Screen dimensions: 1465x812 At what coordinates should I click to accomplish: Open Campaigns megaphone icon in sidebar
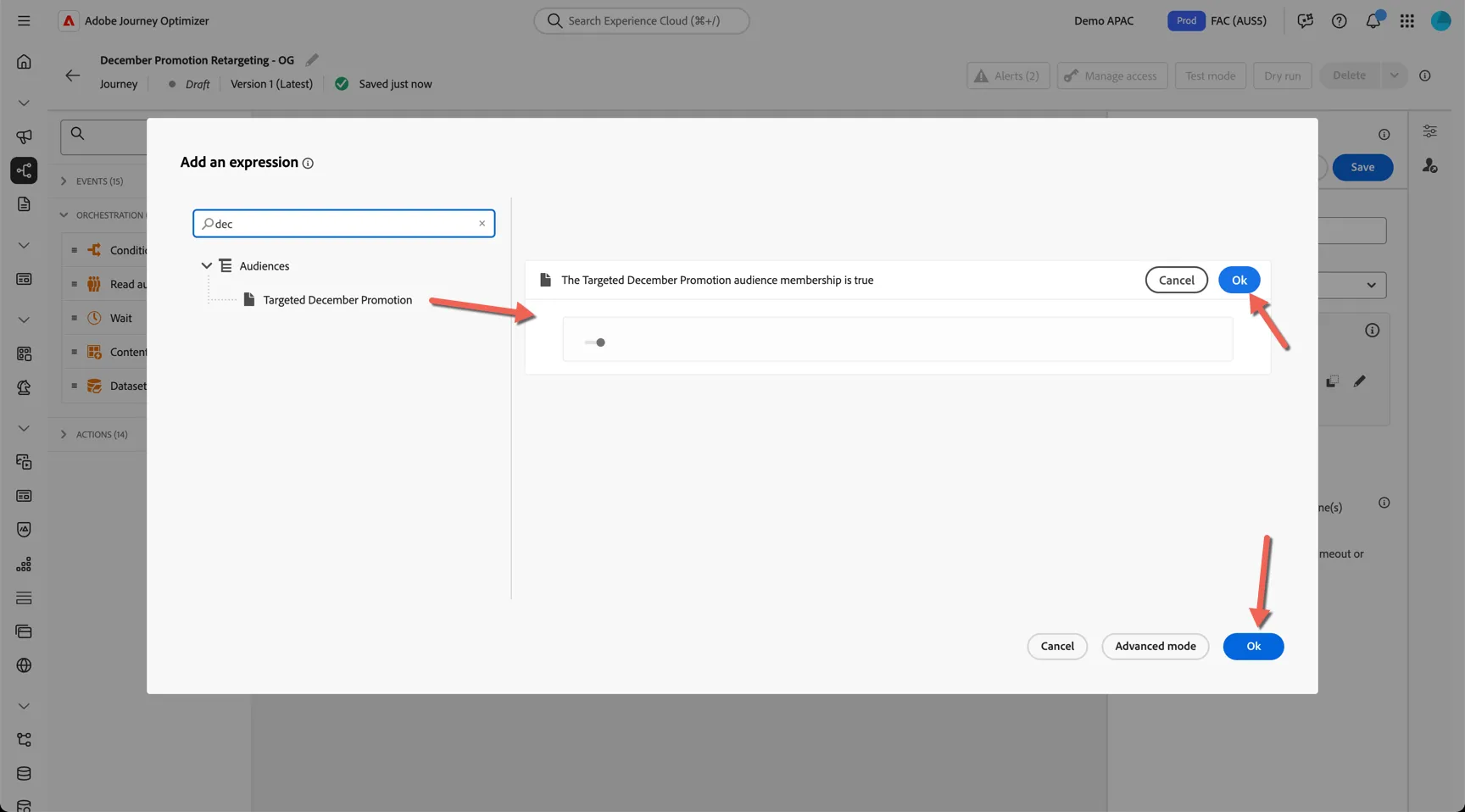tap(24, 136)
